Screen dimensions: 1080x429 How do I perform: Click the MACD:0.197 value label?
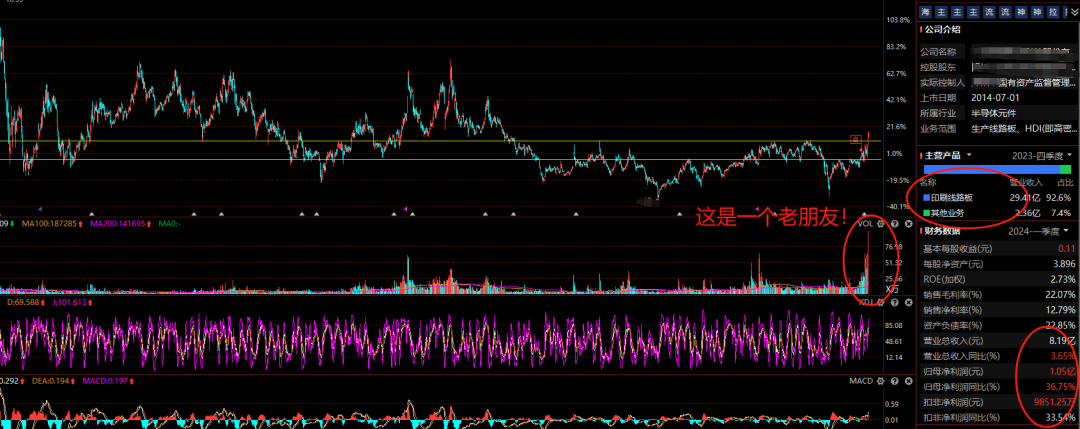coord(103,380)
